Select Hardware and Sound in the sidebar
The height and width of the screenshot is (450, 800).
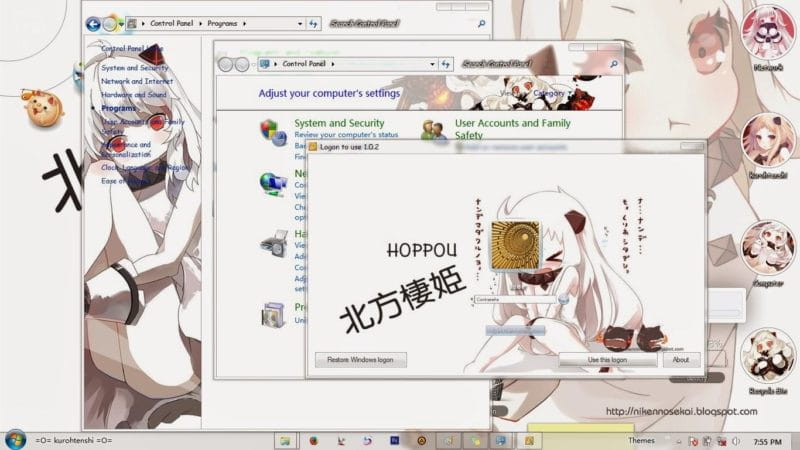(134, 94)
